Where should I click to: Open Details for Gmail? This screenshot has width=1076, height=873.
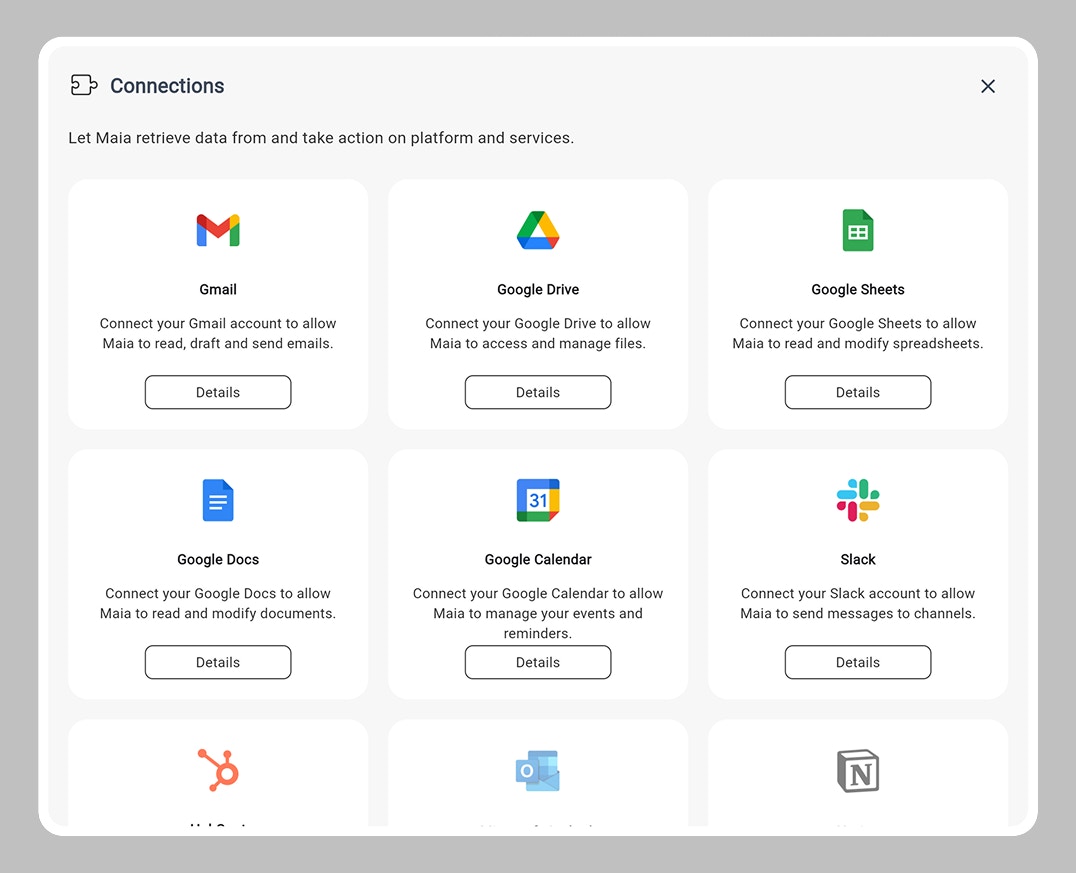pyautogui.click(x=218, y=392)
